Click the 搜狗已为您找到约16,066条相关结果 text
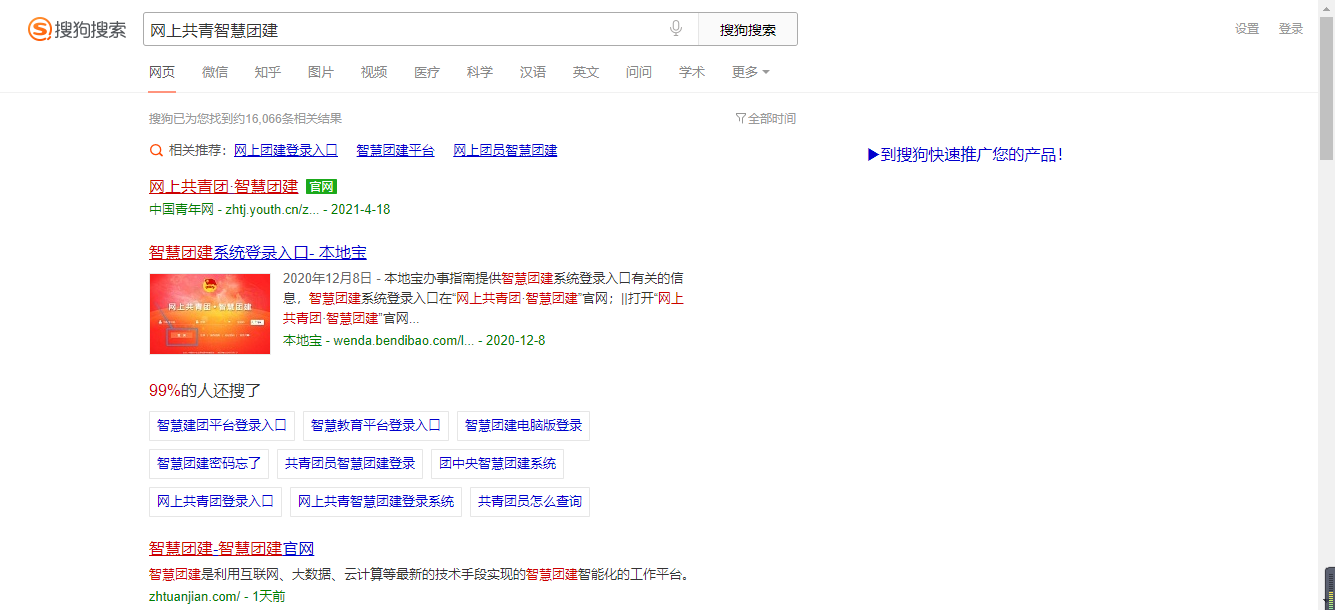Image resolution: width=1335 pixels, height=610 pixels. pos(245,118)
